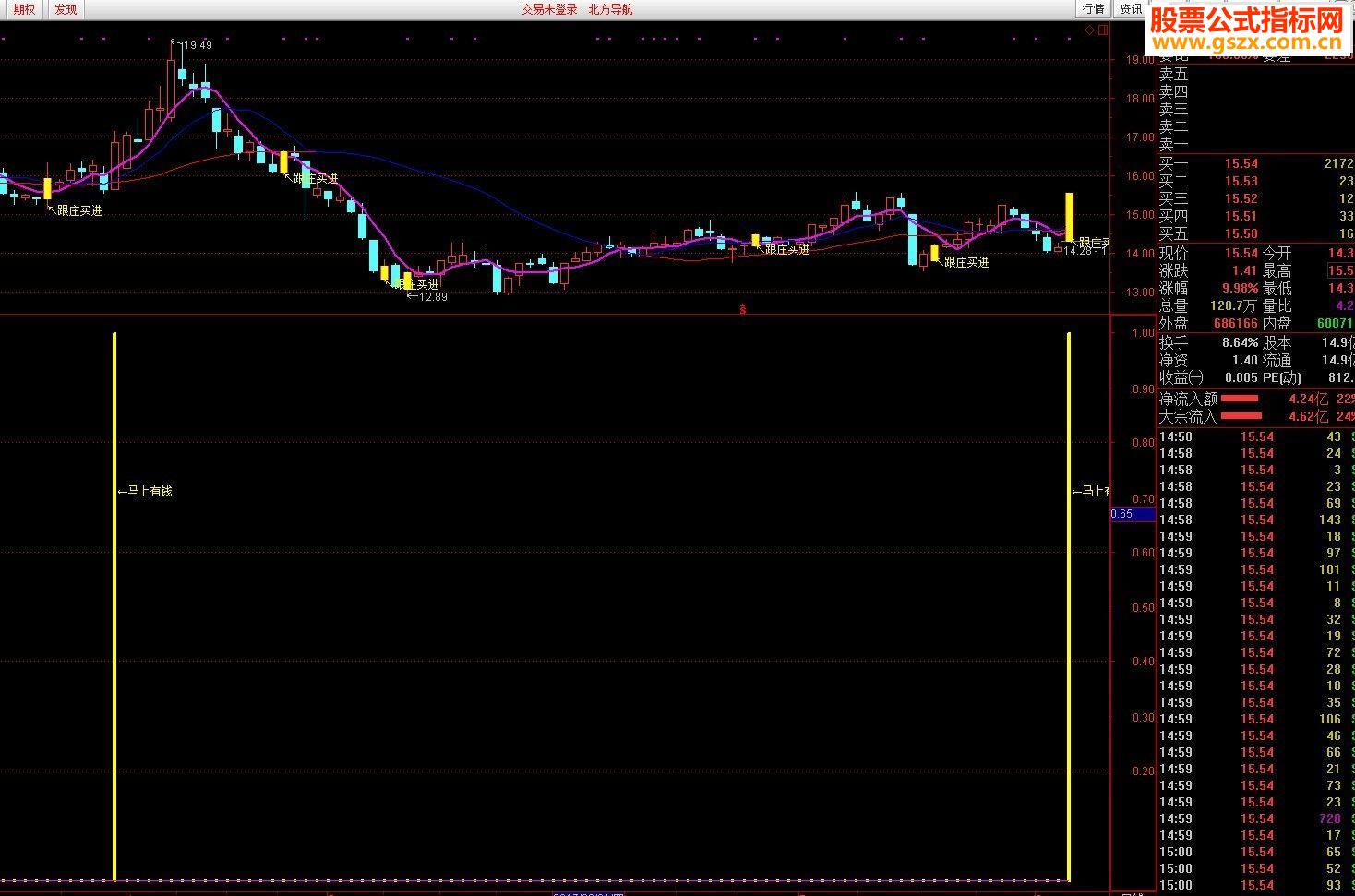Click the 内盘 value 60071
Screen dimensions: 1355x896
pyautogui.click(x=1335, y=323)
